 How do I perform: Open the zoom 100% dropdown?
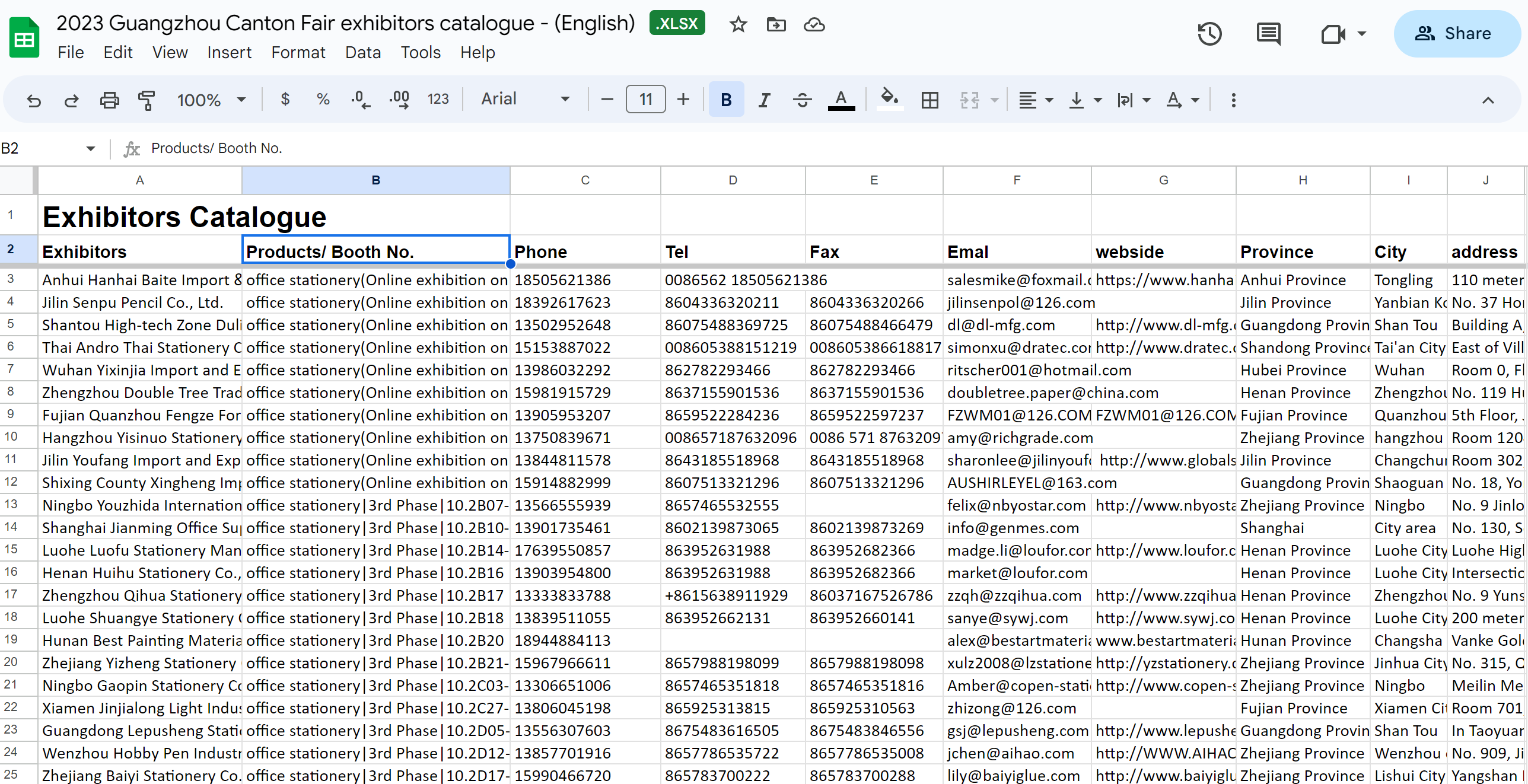point(211,100)
